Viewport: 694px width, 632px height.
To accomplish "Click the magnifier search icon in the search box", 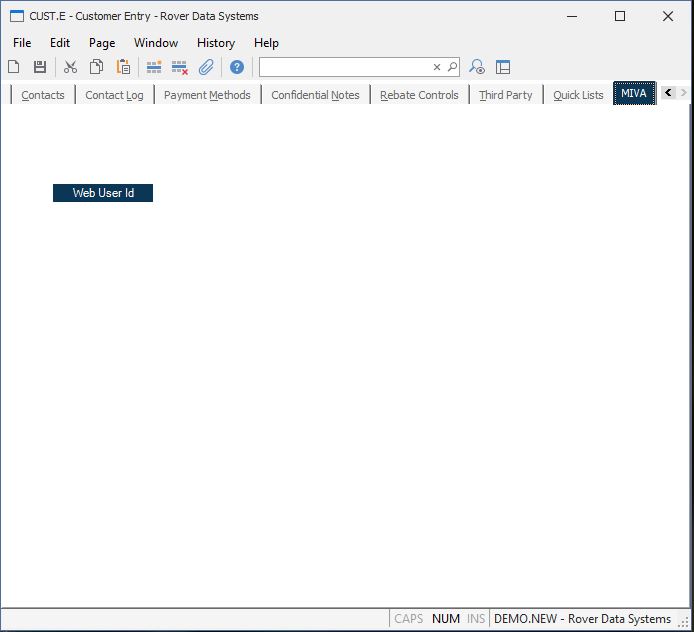I will (452, 67).
